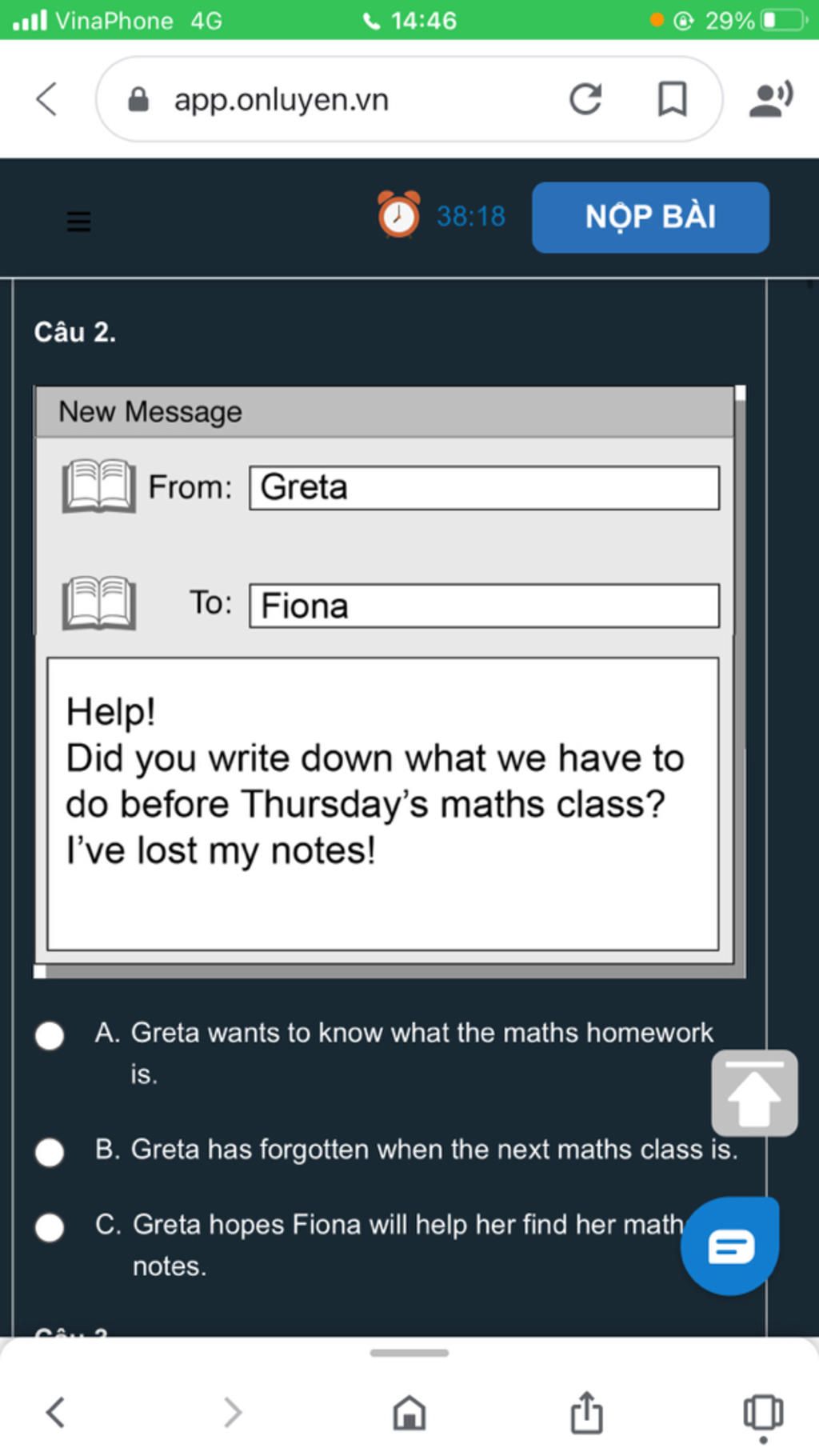
Task: Open the tabs overview icon
Action: click(763, 1413)
